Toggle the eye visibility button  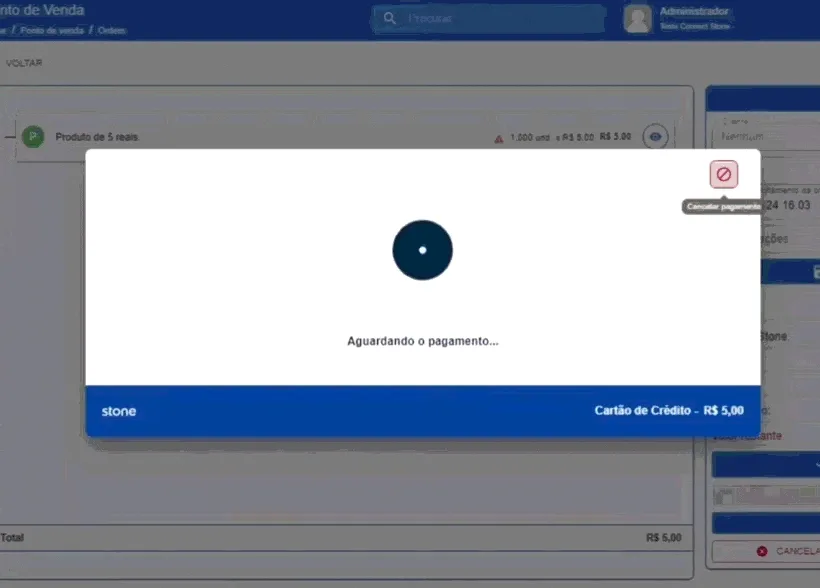(655, 137)
